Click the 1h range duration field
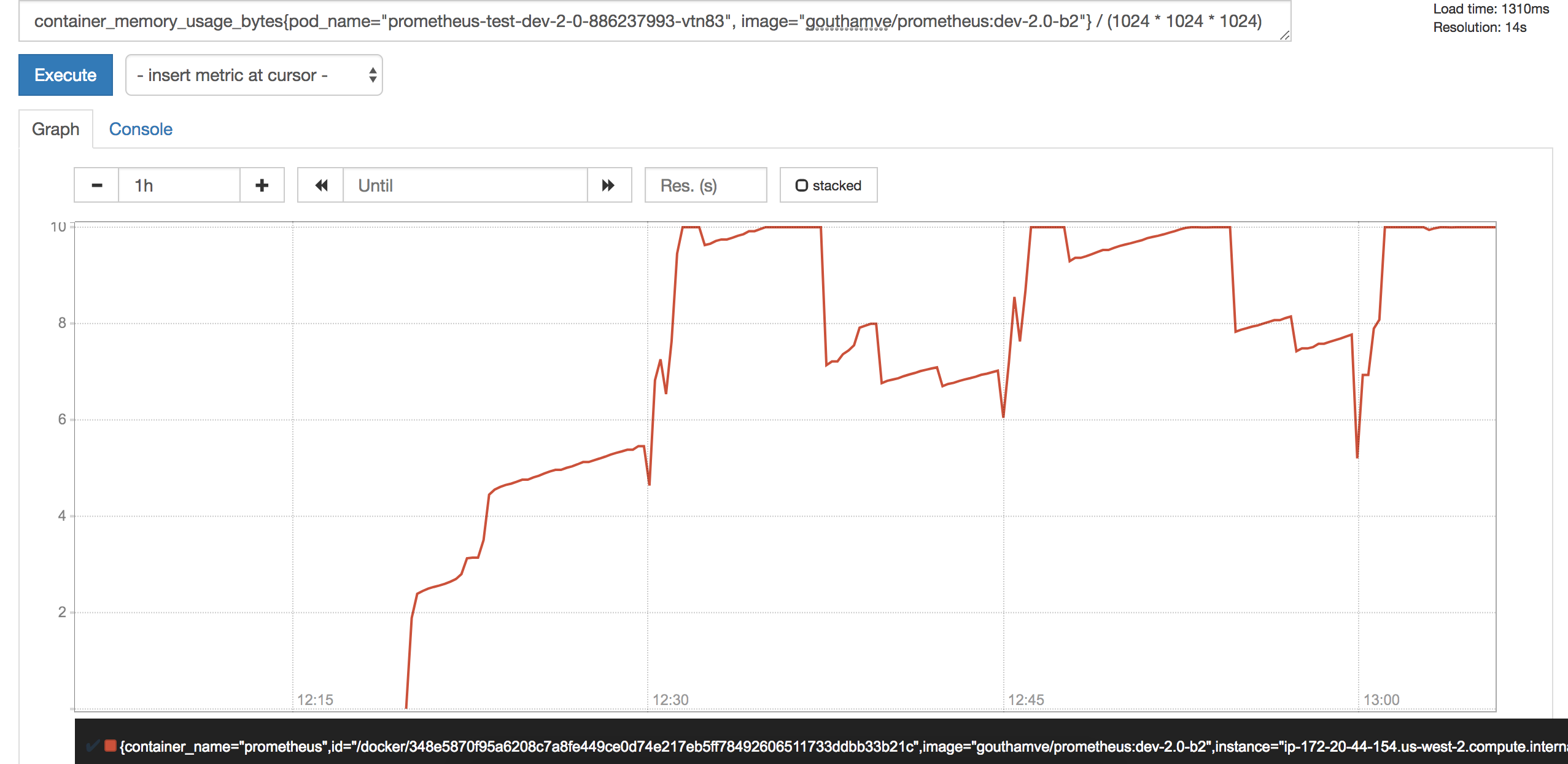This screenshot has width=1568, height=764. coord(179,185)
